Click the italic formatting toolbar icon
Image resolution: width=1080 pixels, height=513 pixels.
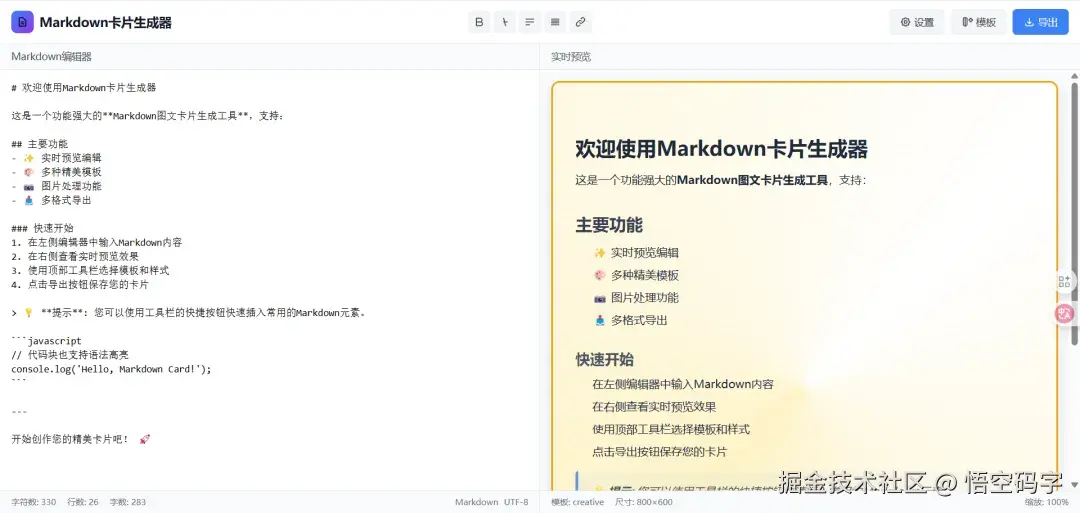click(505, 22)
